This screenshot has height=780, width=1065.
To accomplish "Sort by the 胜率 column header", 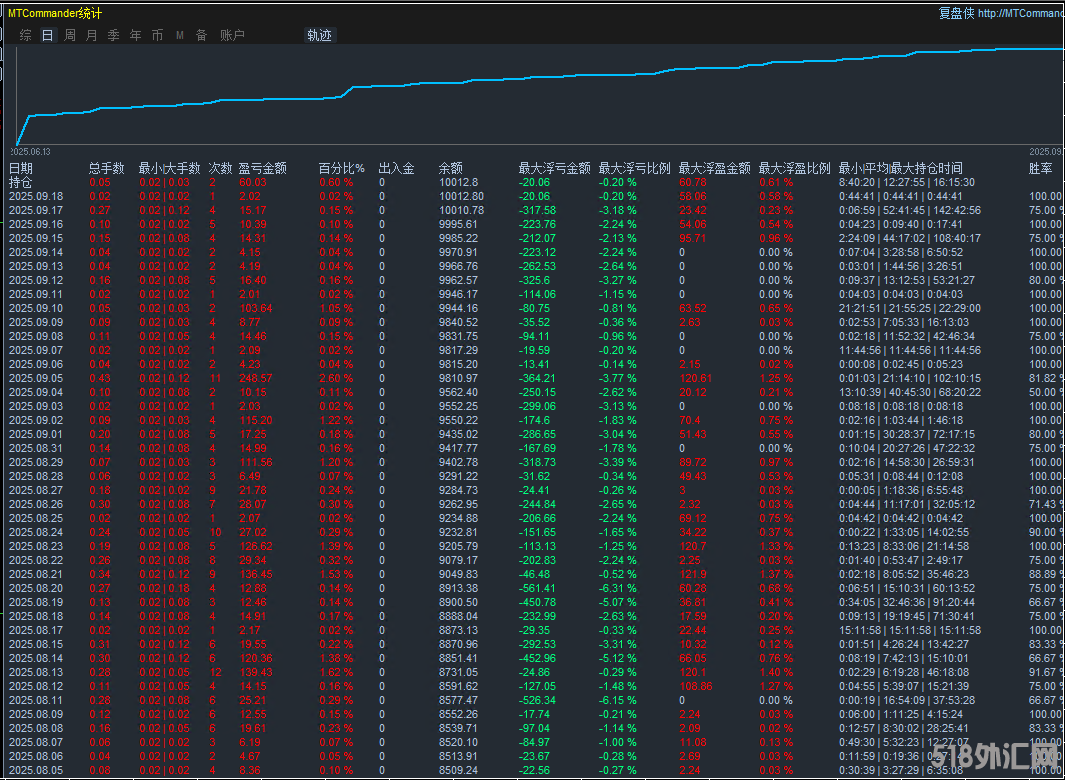I will 1040,168.
